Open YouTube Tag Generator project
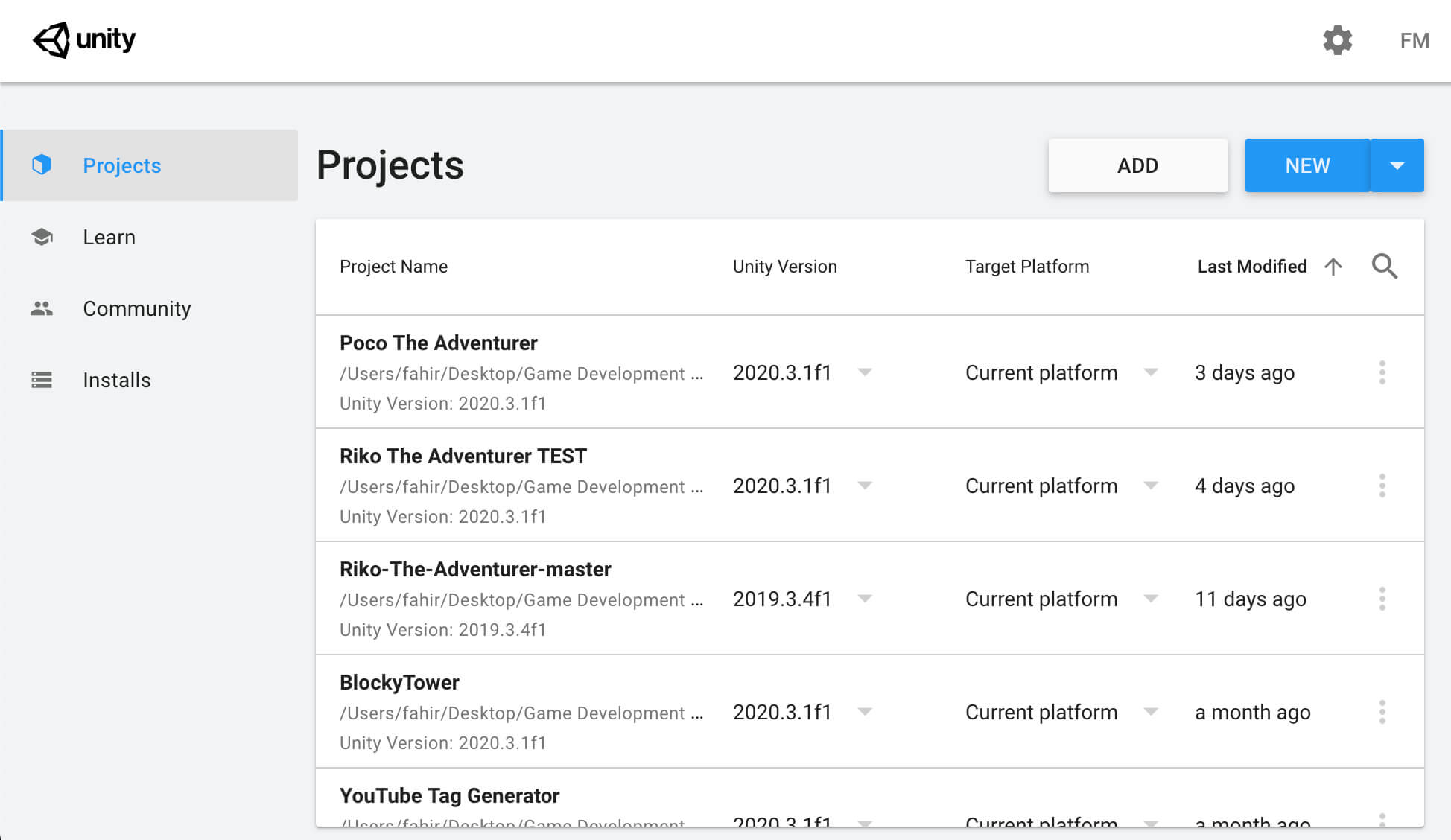The width and height of the screenshot is (1451, 840). click(x=870, y=798)
